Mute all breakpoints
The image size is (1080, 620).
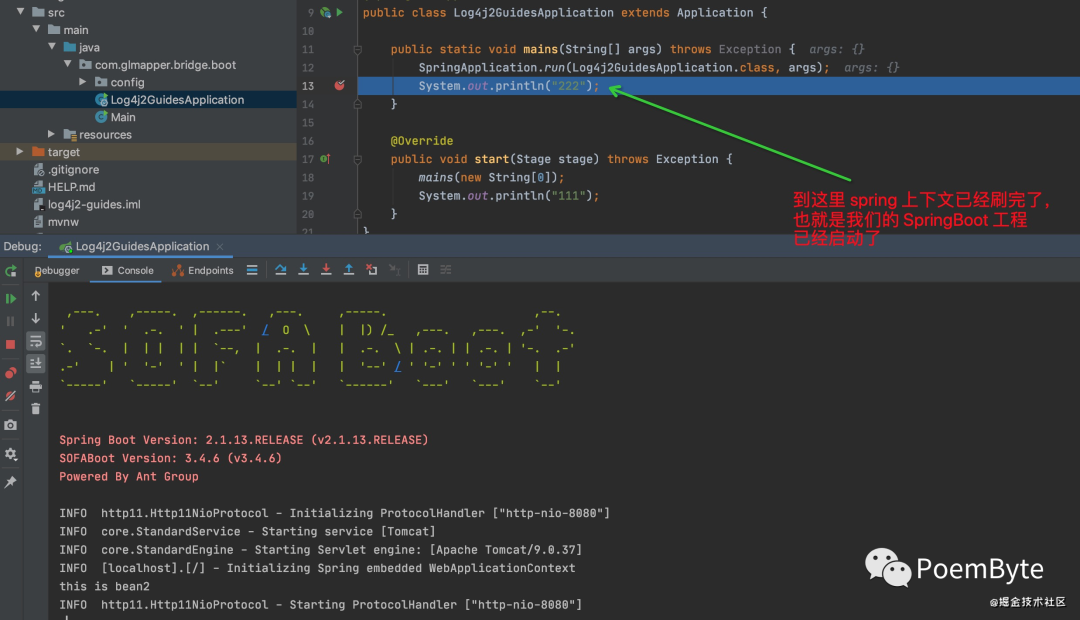tap(10, 396)
